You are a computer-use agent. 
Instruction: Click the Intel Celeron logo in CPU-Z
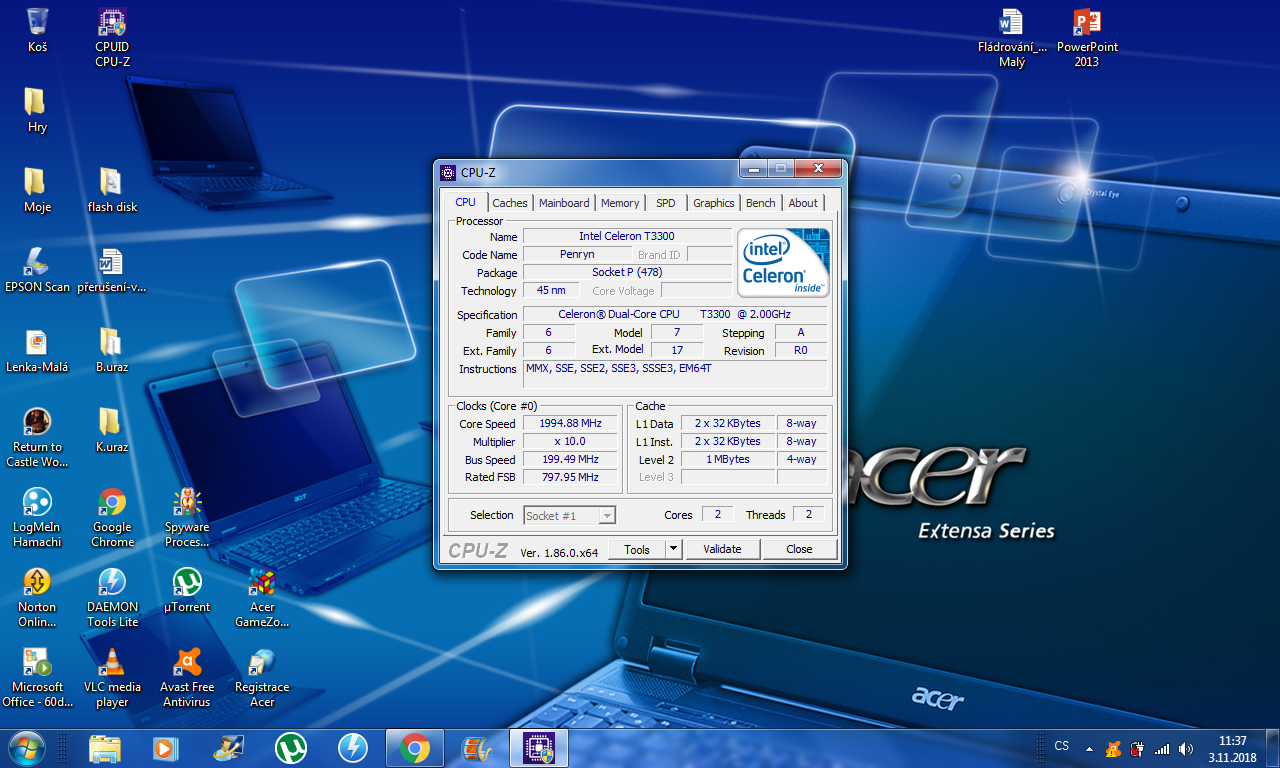[x=783, y=263]
